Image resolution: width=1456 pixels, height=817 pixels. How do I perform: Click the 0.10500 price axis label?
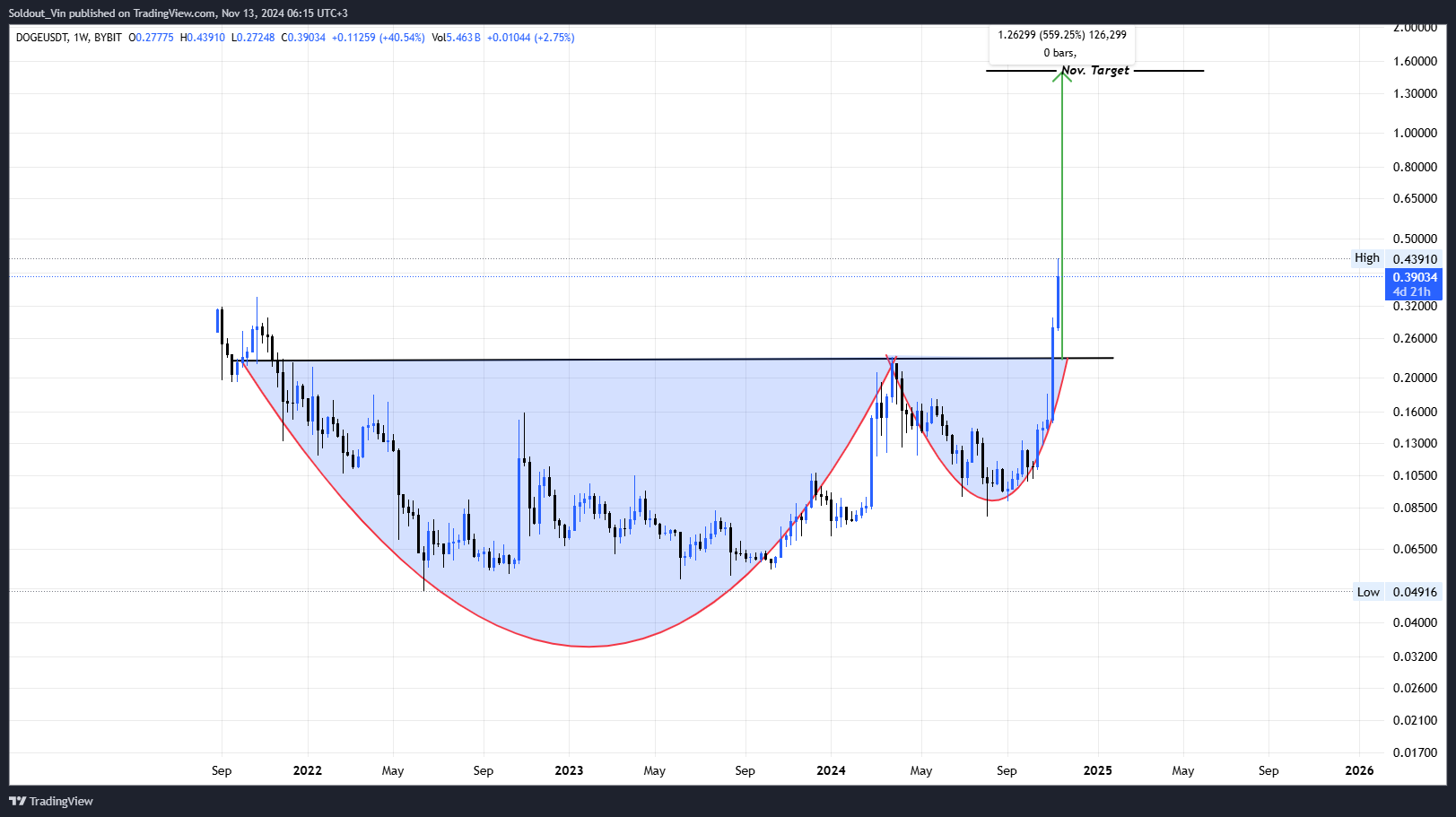tap(1415, 475)
